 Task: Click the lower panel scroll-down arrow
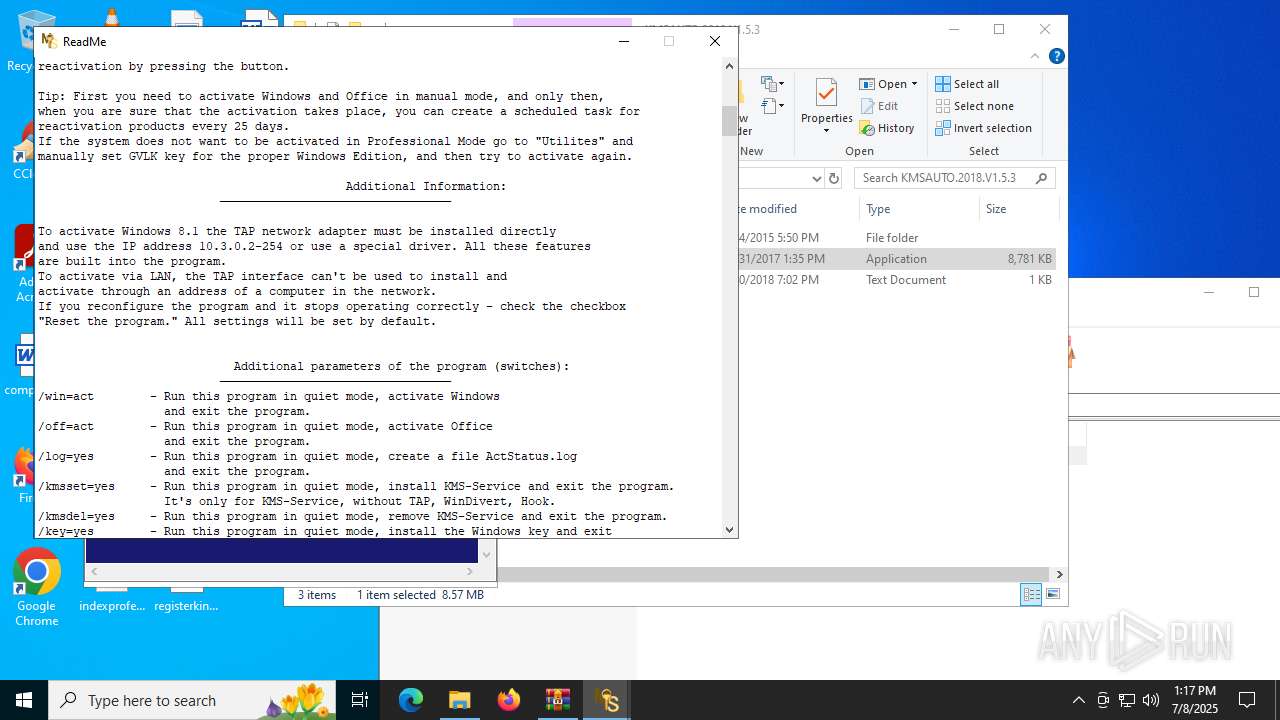click(x=487, y=554)
